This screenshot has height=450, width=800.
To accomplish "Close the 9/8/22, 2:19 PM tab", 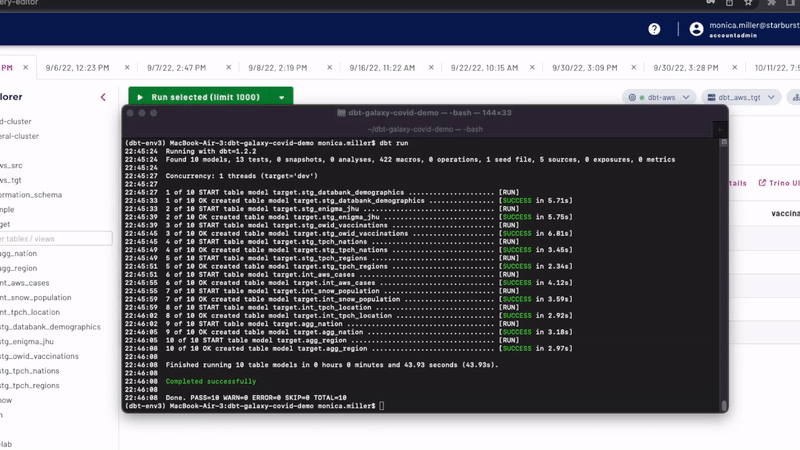I will pos(330,67).
